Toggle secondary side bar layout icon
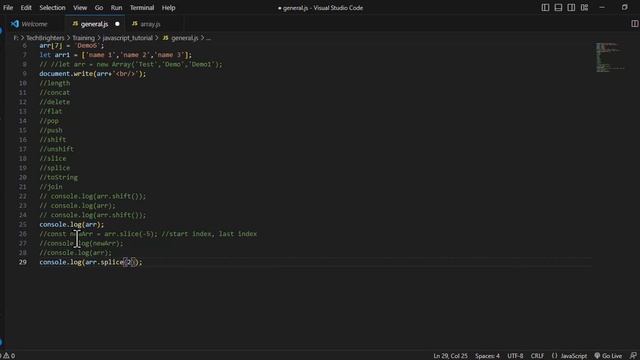This screenshot has height=360, width=640. pos(571,7)
